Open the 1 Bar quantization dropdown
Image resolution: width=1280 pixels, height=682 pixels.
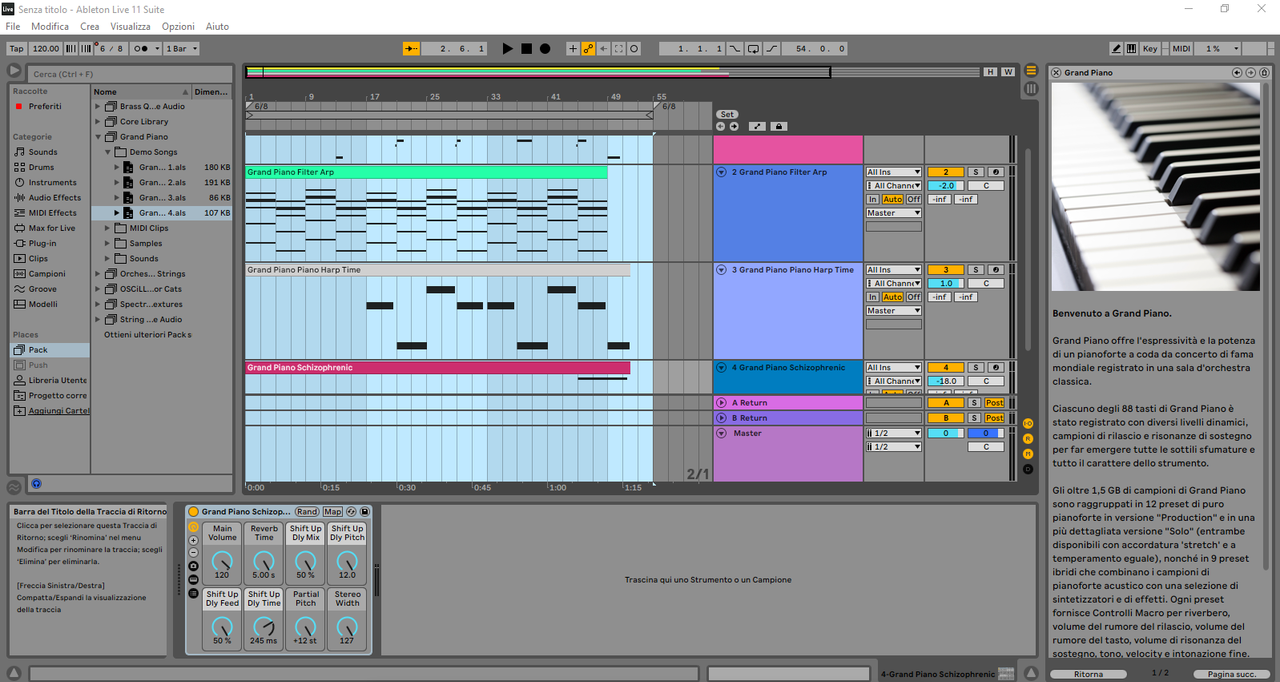181,48
